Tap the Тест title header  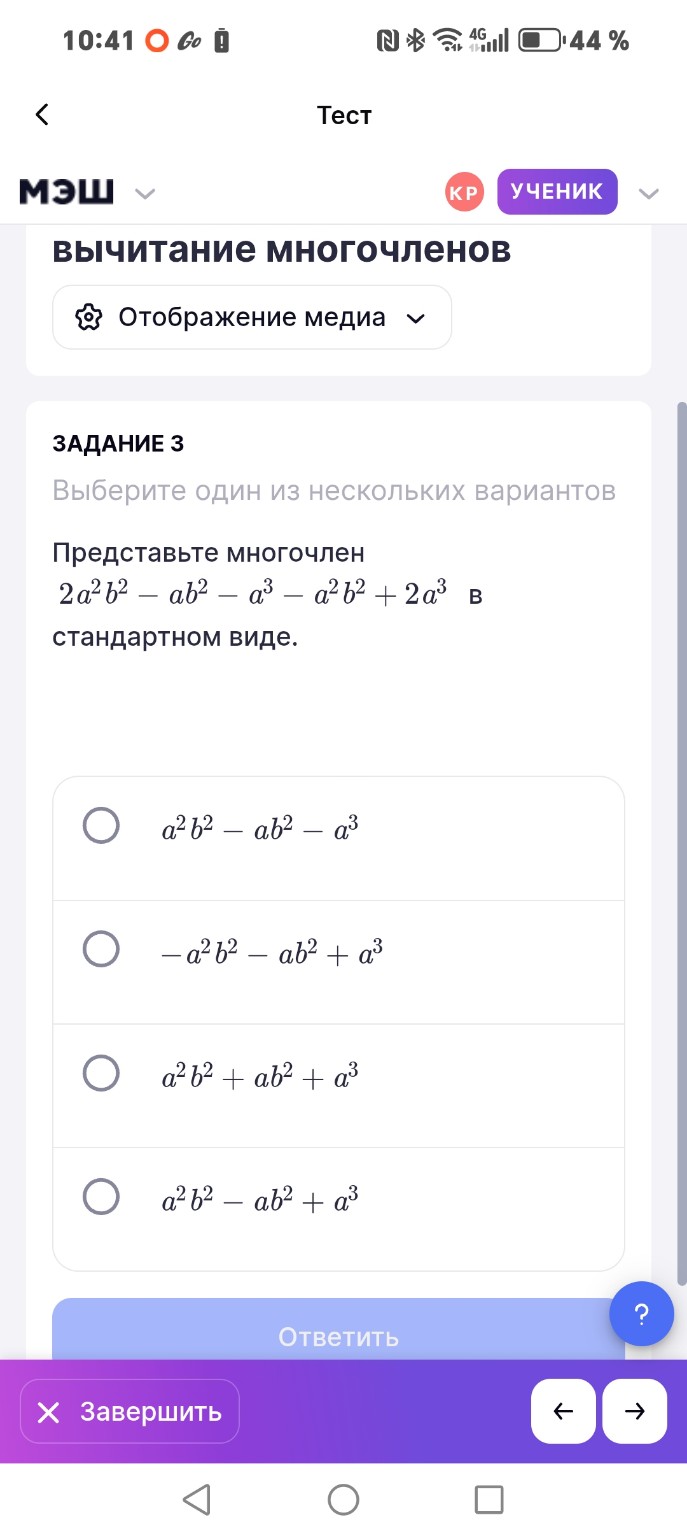coord(343,114)
